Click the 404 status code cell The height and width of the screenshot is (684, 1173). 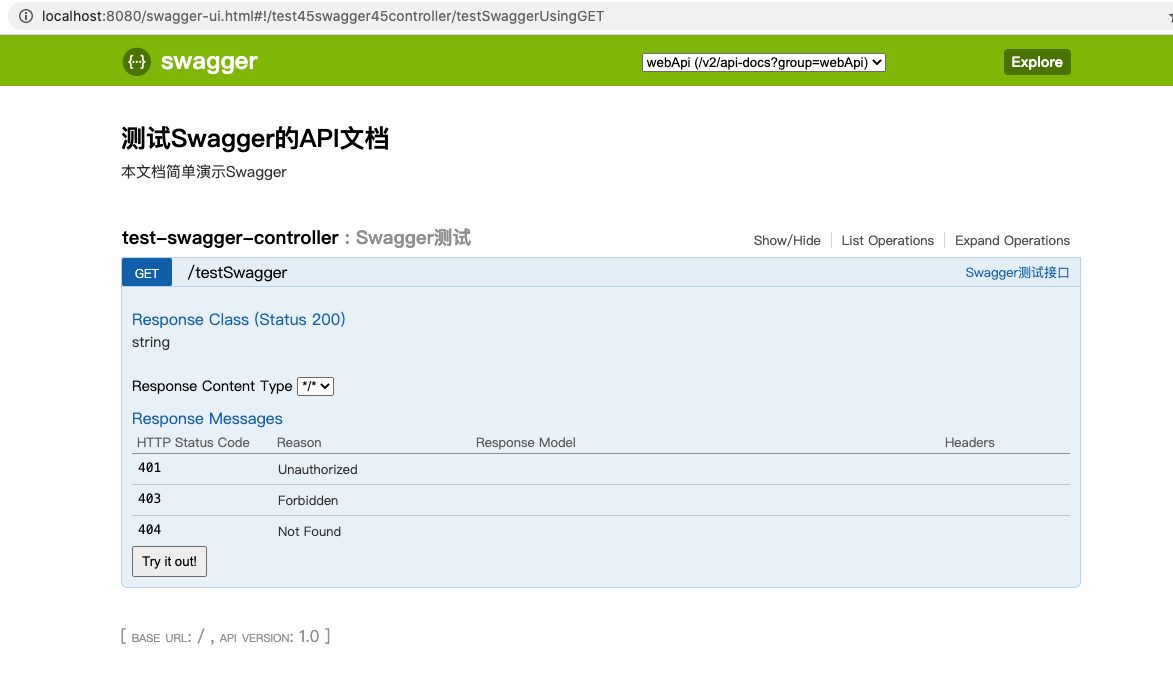click(x=150, y=530)
